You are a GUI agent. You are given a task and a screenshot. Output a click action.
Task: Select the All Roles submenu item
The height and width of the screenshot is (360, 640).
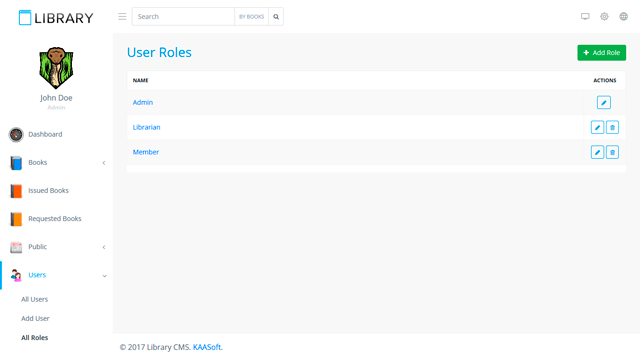[x=35, y=338]
